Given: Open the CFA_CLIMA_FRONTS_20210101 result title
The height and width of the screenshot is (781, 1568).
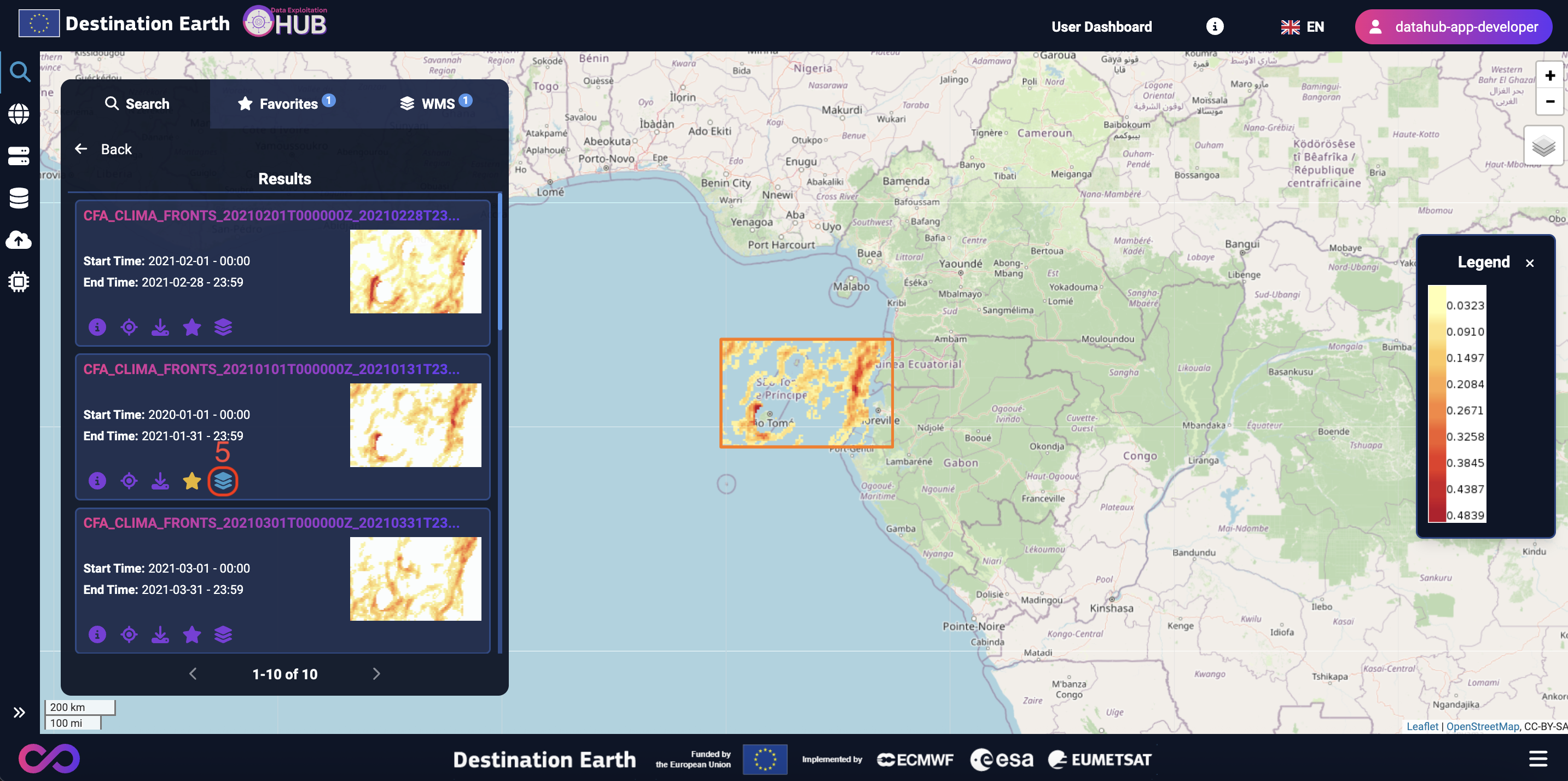Looking at the screenshot, I should click(x=271, y=369).
